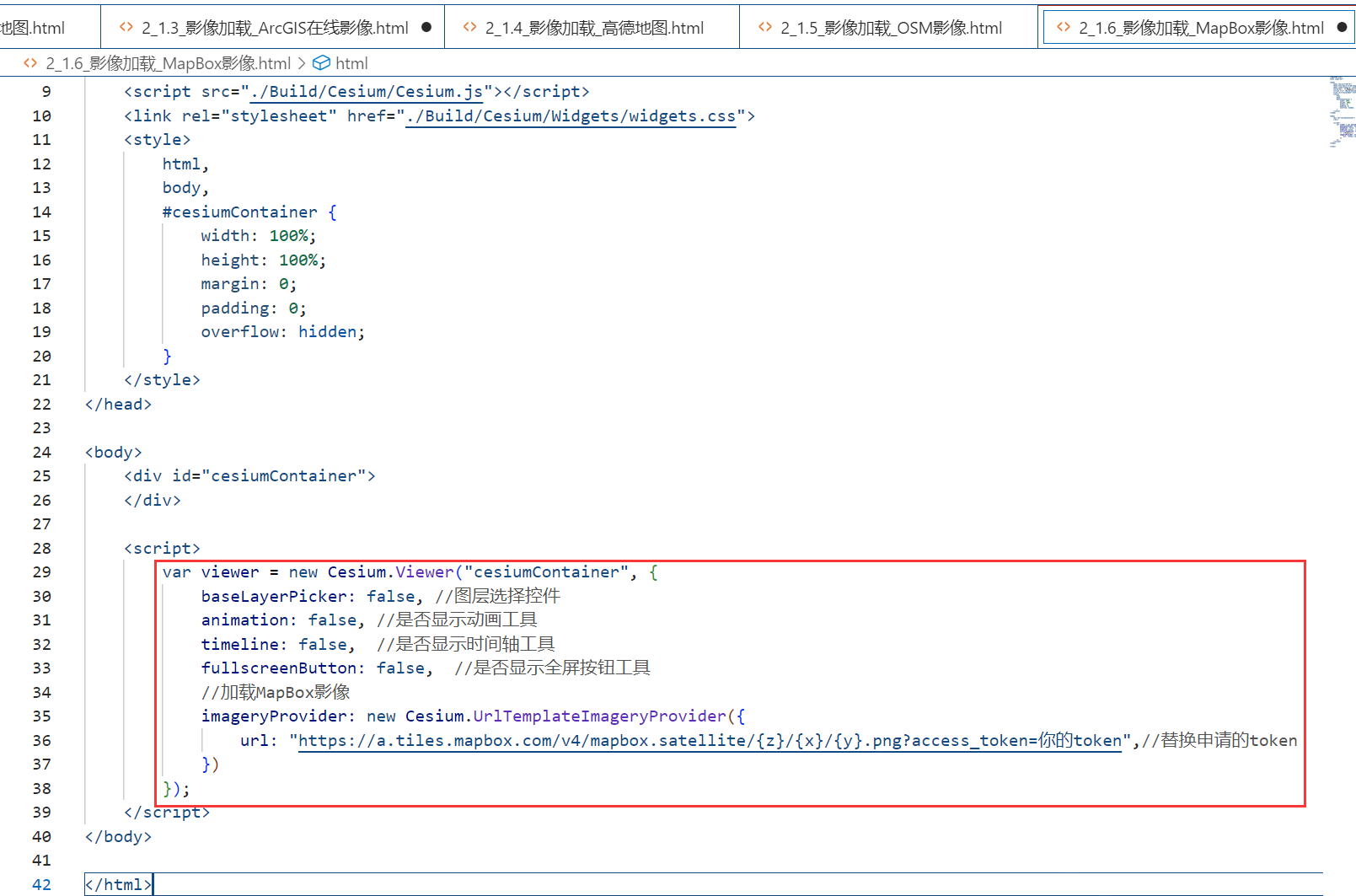Click UrlTemplateImageryProvider class name
The width and height of the screenshot is (1356, 896).
click(x=599, y=716)
